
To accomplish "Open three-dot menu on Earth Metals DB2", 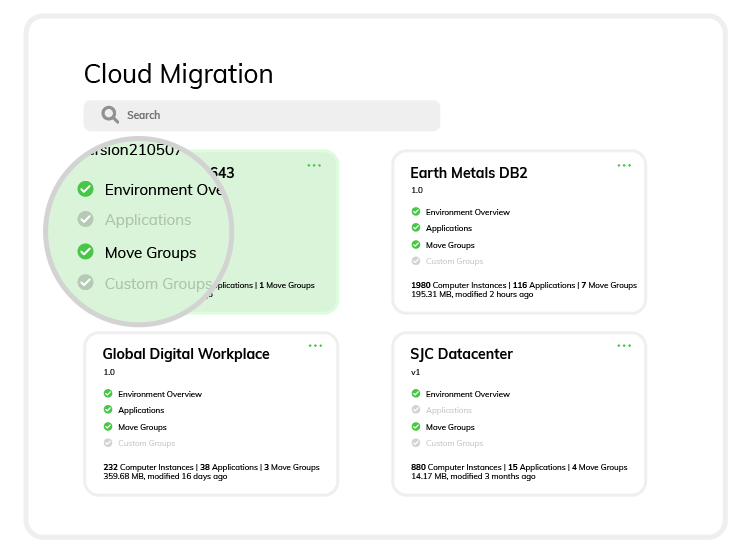I will click(x=624, y=166).
